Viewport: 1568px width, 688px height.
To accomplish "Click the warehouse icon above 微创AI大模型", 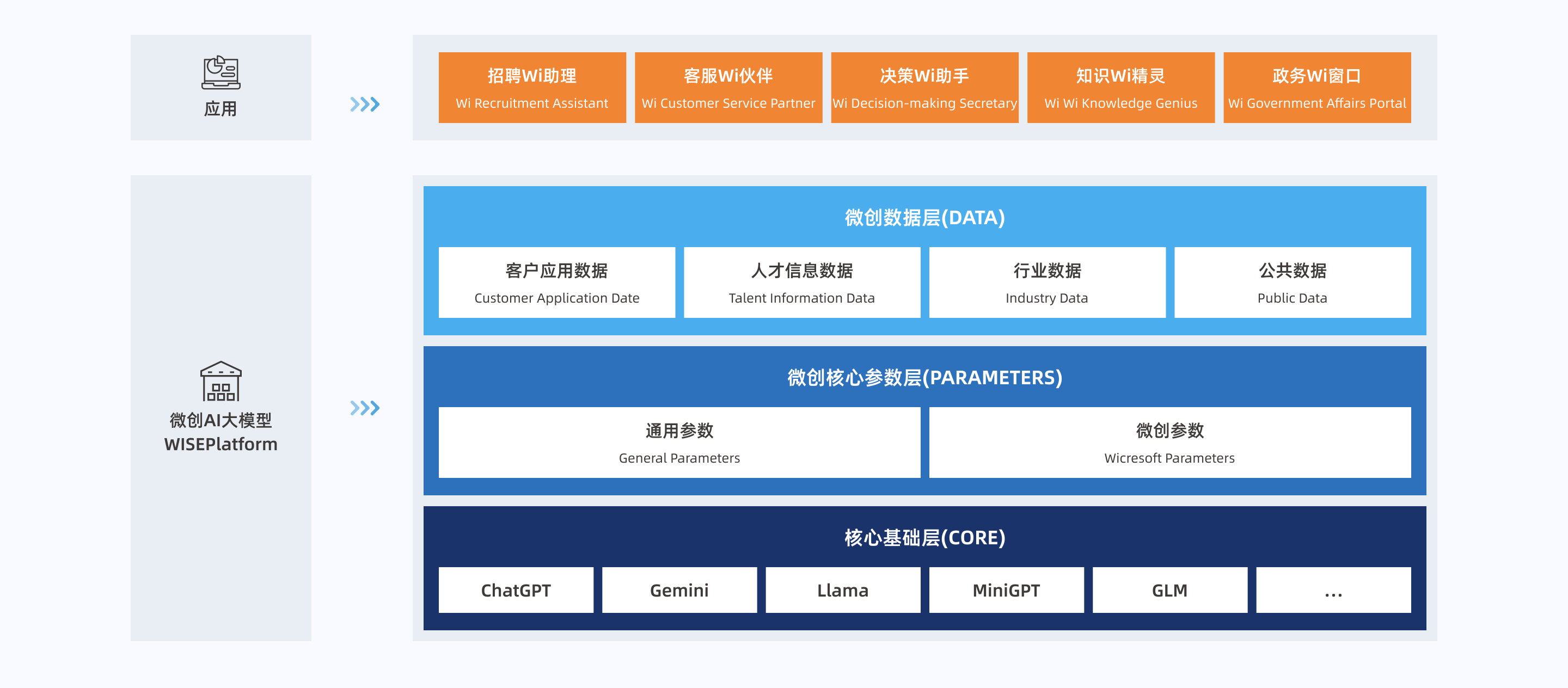I will click(220, 382).
